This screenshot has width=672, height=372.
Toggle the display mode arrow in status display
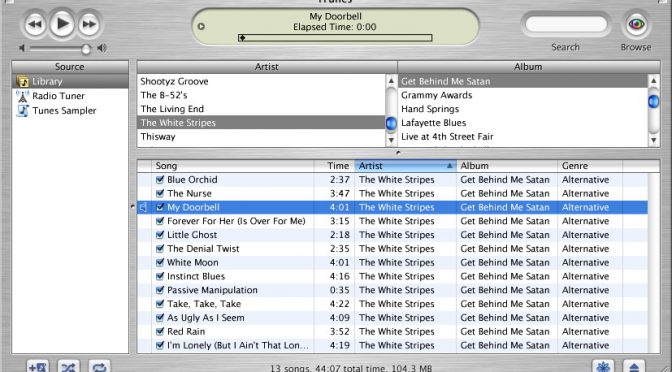click(201, 27)
